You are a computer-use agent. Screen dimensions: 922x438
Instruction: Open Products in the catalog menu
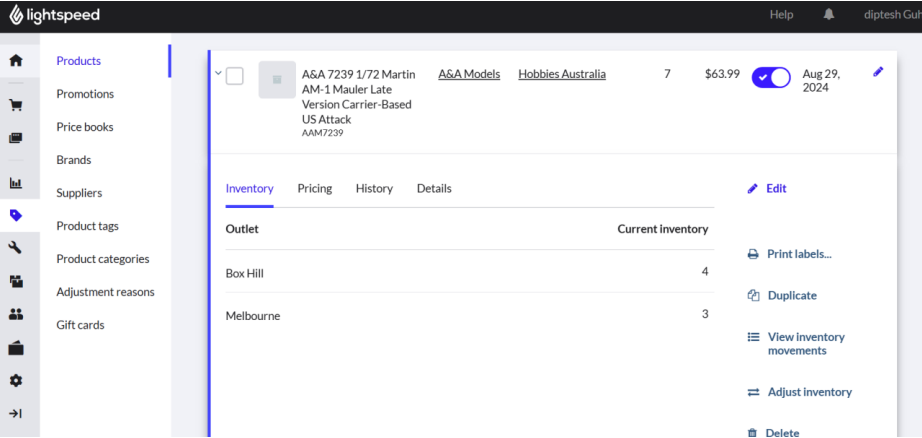[x=79, y=61]
